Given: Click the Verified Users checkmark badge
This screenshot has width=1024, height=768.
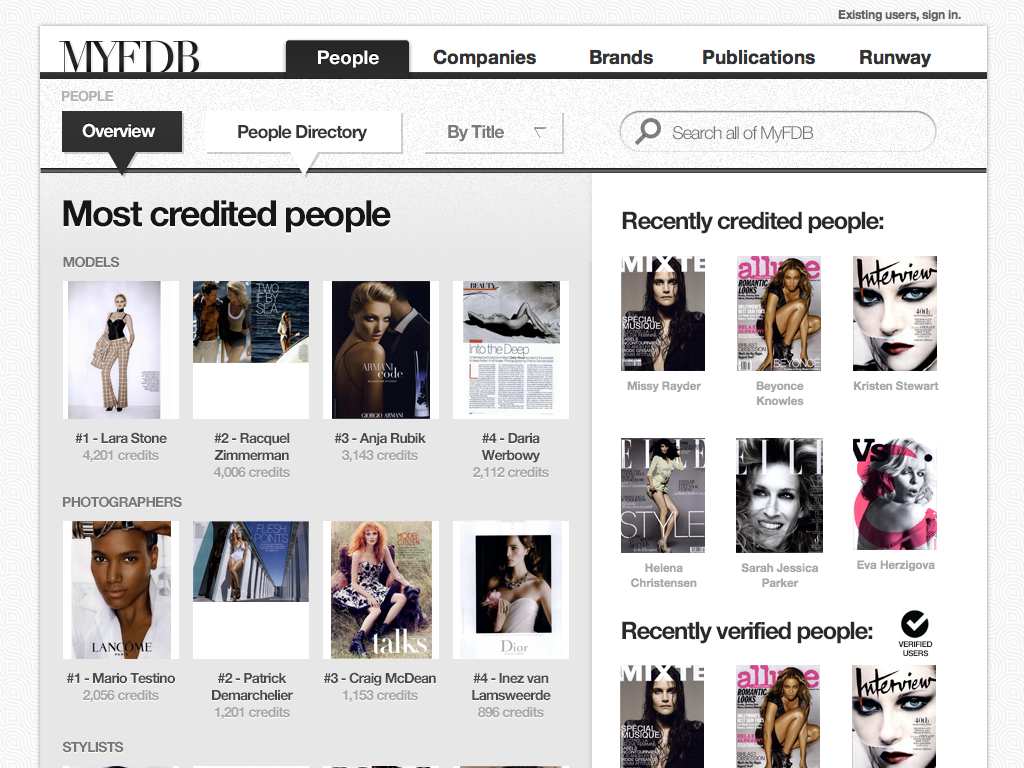Looking at the screenshot, I should [915, 633].
